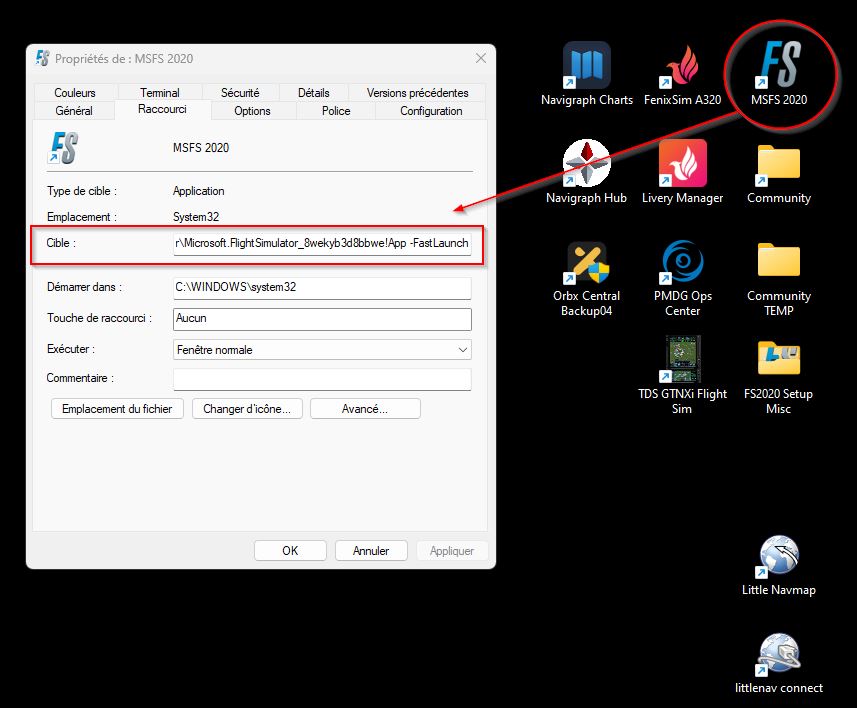Select the Orbx Central Backup04 icon
Screen dimensions: 857x708
pyautogui.click(x=586, y=279)
